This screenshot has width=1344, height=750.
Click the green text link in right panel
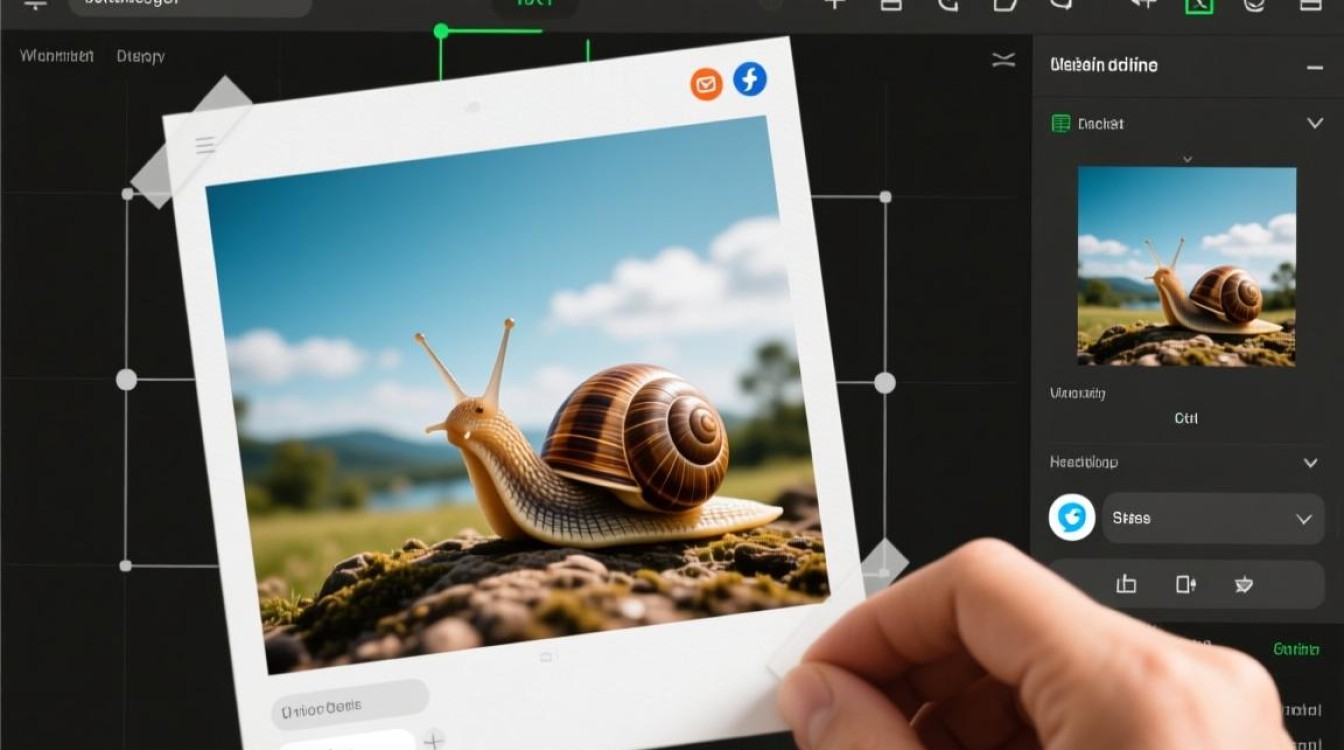tap(1296, 650)
